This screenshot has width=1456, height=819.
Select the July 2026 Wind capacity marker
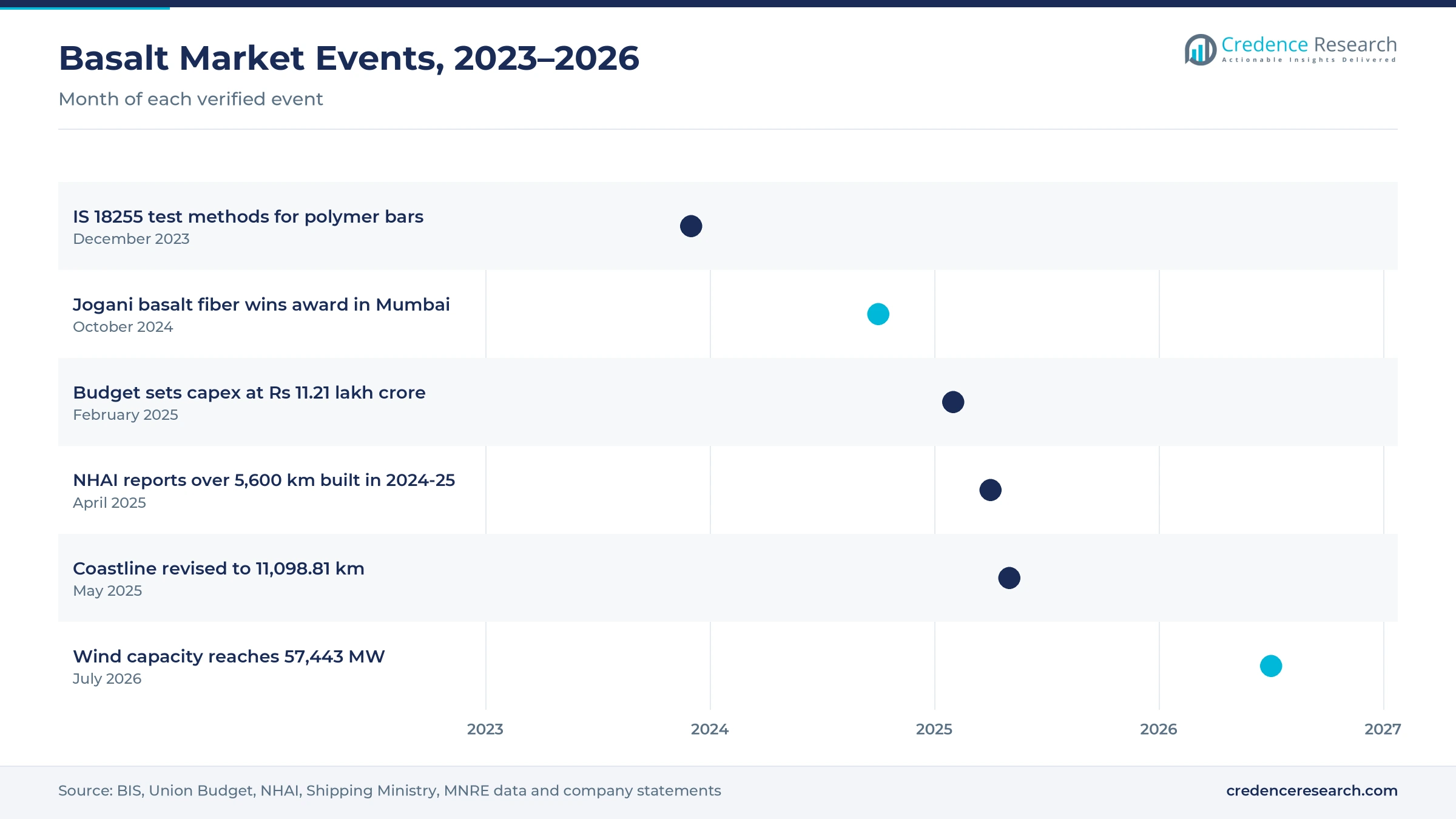click(x=1271, y=666)
